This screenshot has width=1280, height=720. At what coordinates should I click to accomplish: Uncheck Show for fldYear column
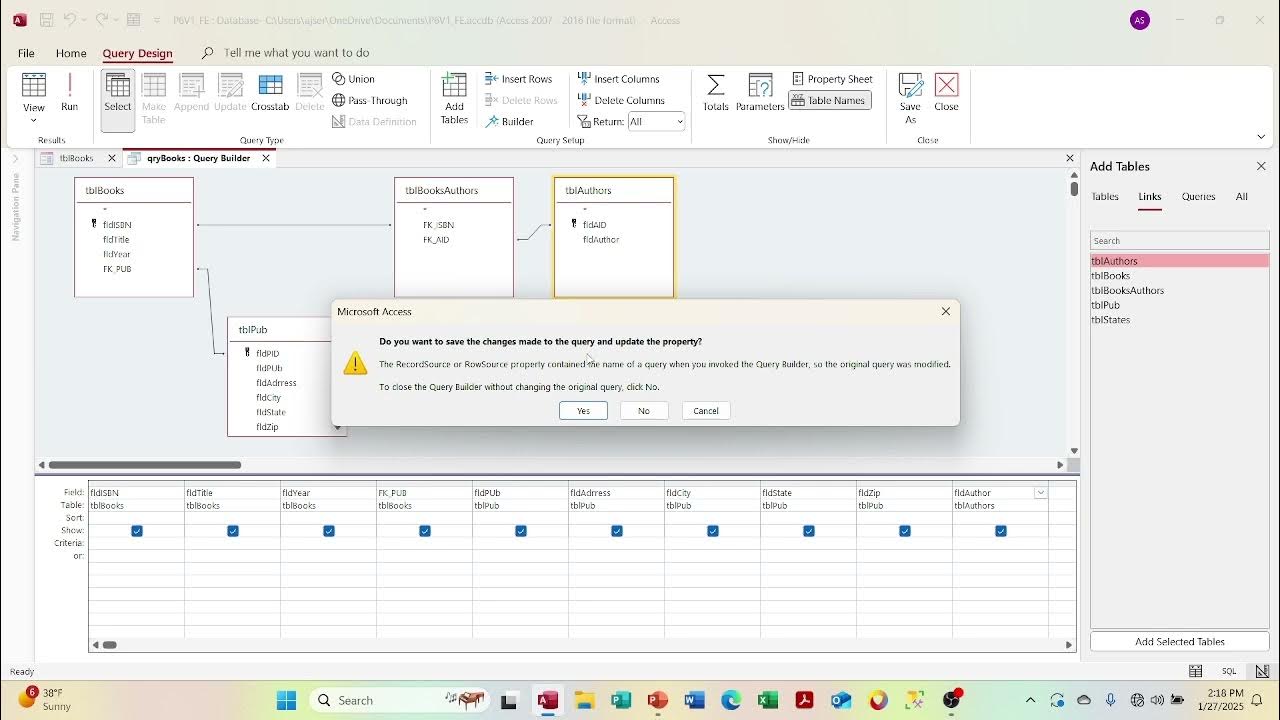tap(329, 531)
